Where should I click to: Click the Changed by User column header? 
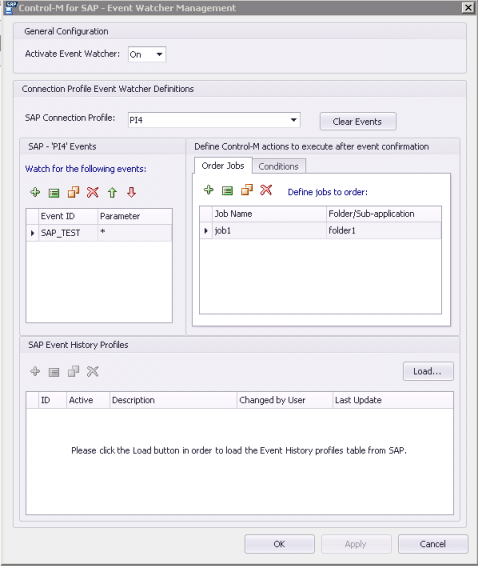284,400
